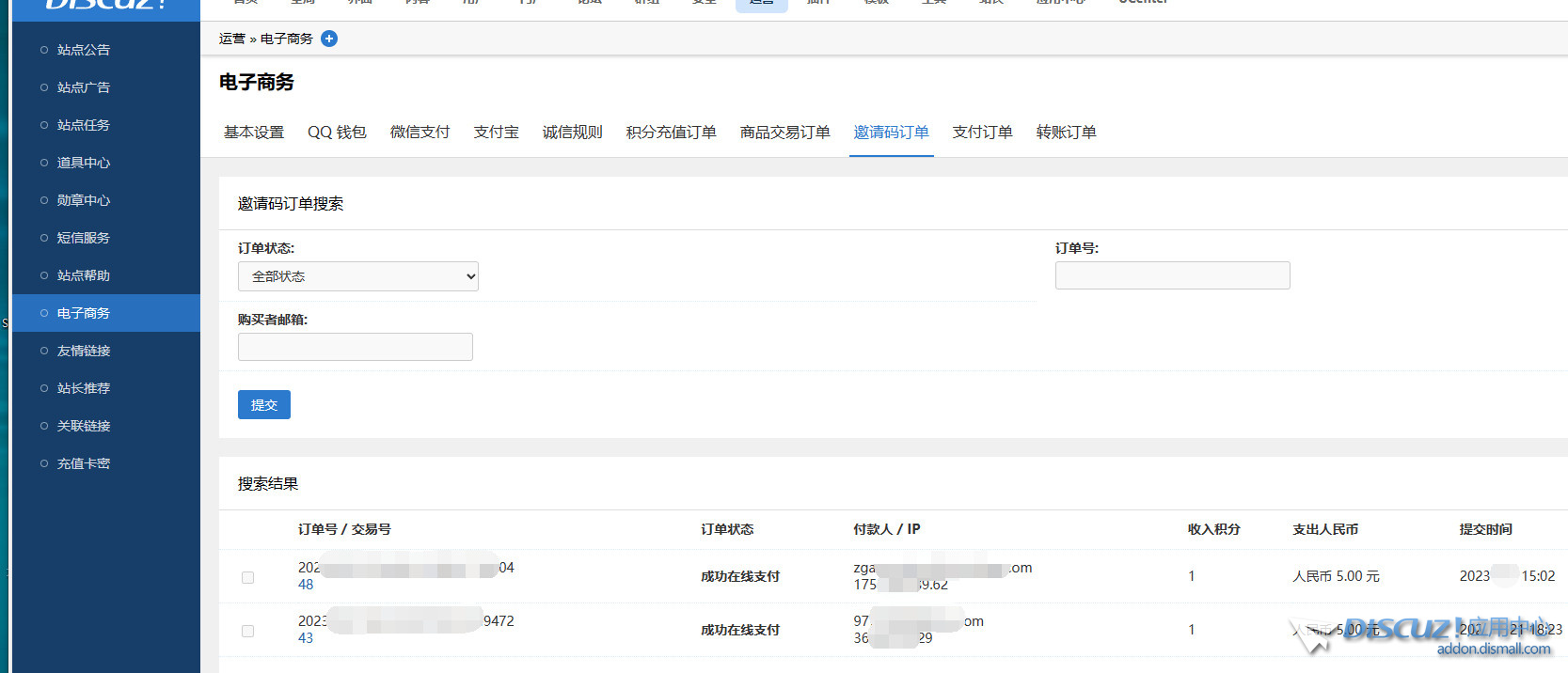
Task: Open 站点帮助 in the sidebar
Action: point(84,275)
